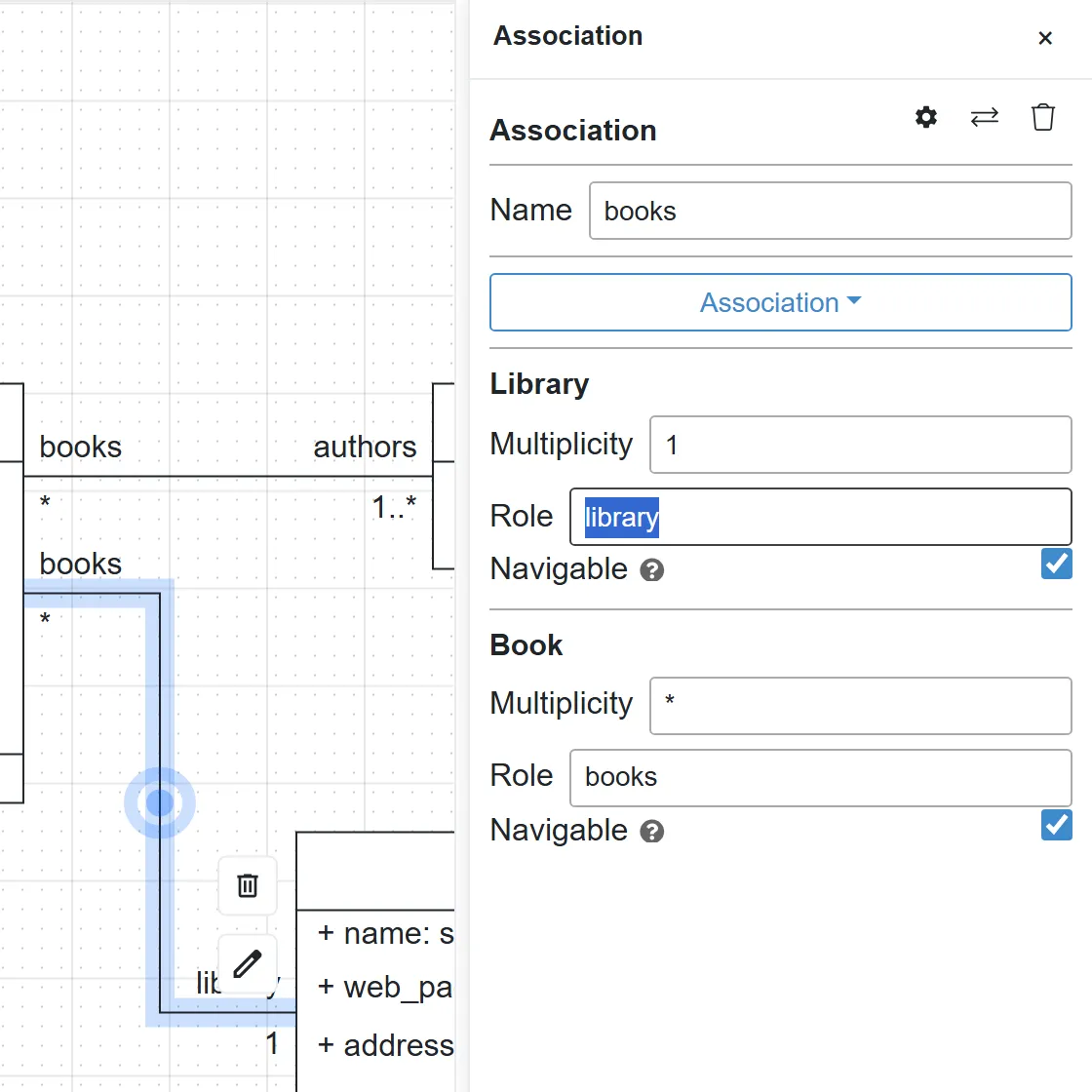Select upper books label above authors association line
1092x1092 pixels.
80,448
